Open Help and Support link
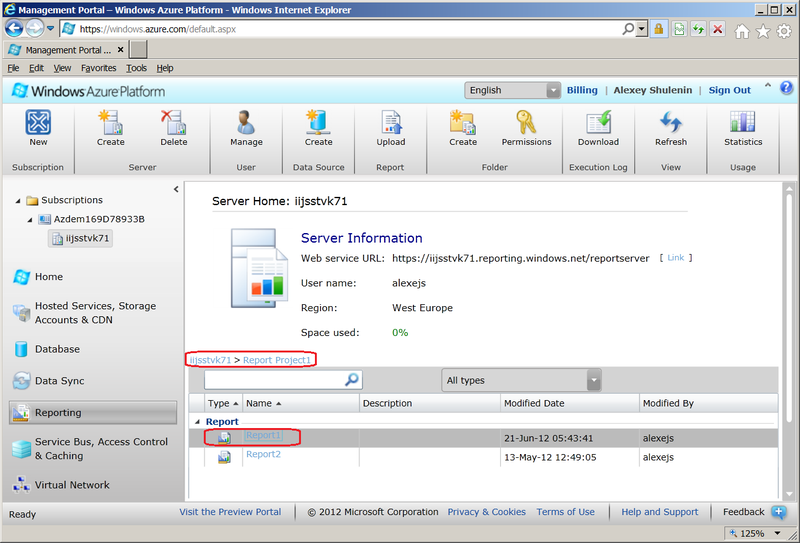 (x=660, y=512)
